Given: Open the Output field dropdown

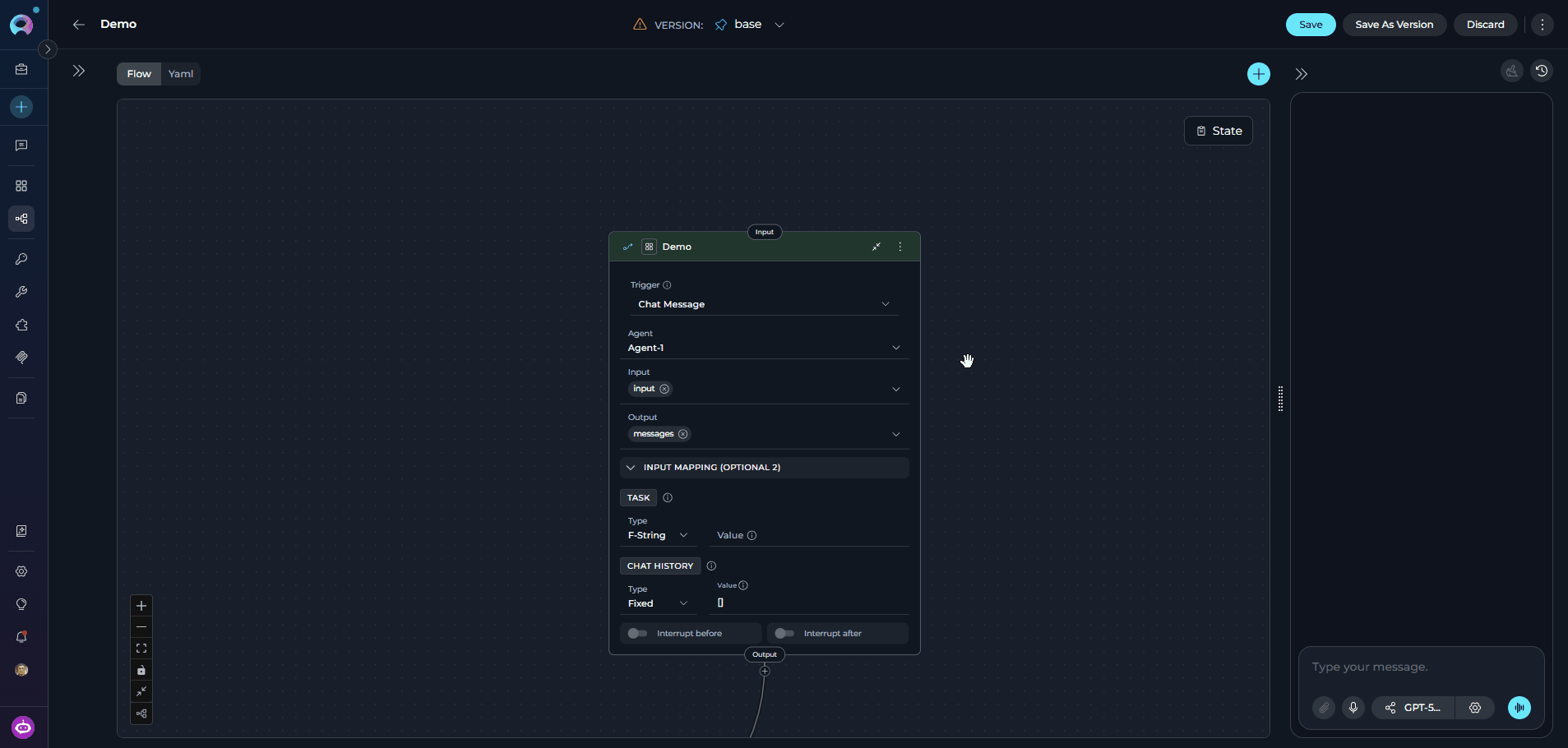Looking at the screenshot, I should [x=896, y=434].
